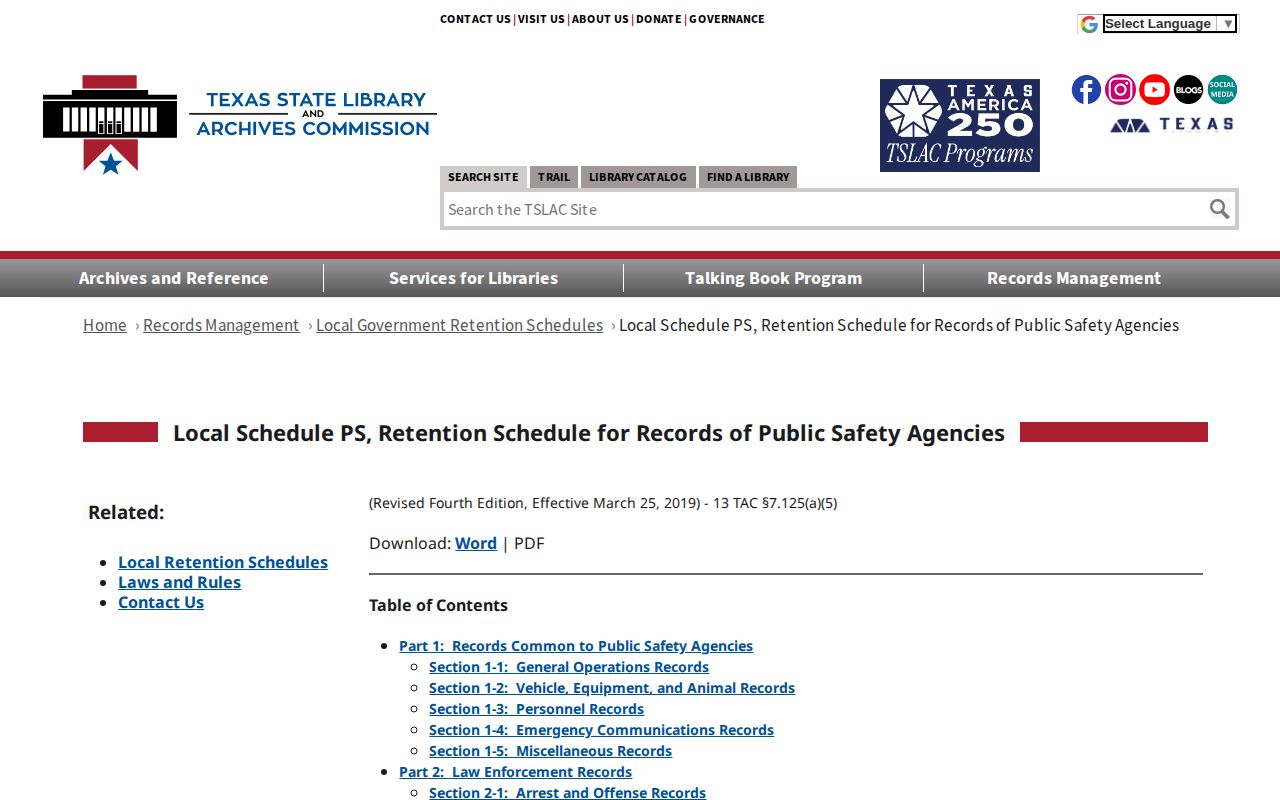Viewport: 1280px width, 800px height.
Task: Open the Talking Book Program menu
Action: pos(774,278)
